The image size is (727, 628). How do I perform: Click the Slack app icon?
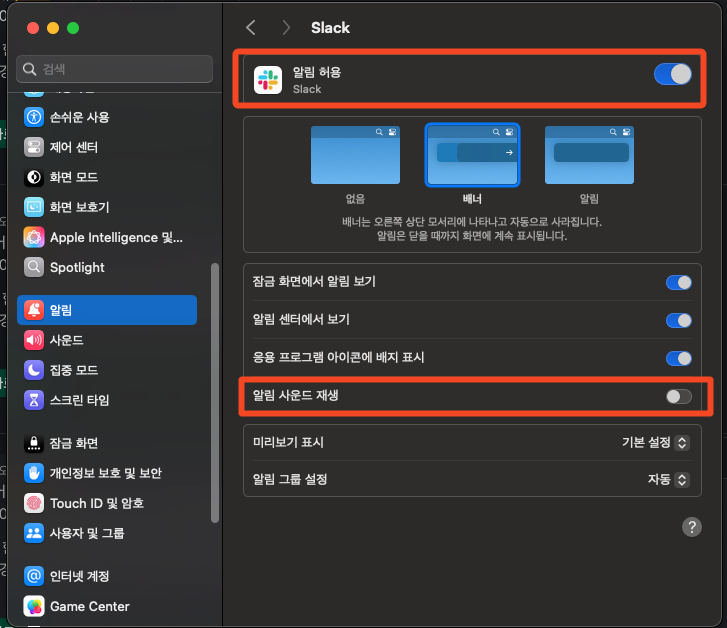click(x=268, y=80)
